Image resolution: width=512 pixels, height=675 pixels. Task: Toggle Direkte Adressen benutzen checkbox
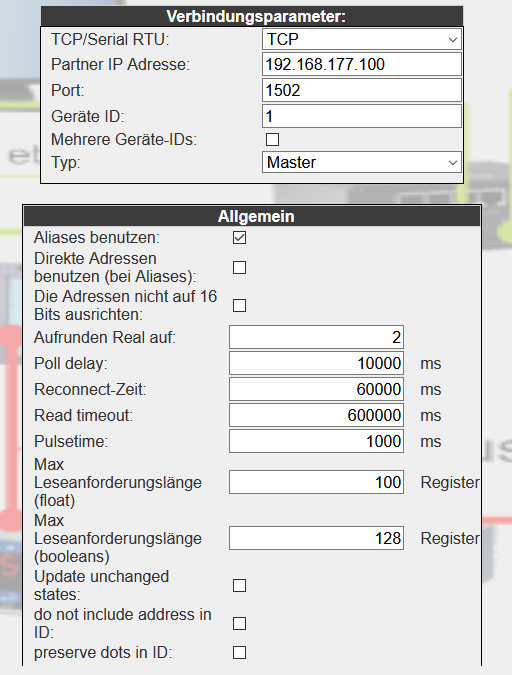239,267
